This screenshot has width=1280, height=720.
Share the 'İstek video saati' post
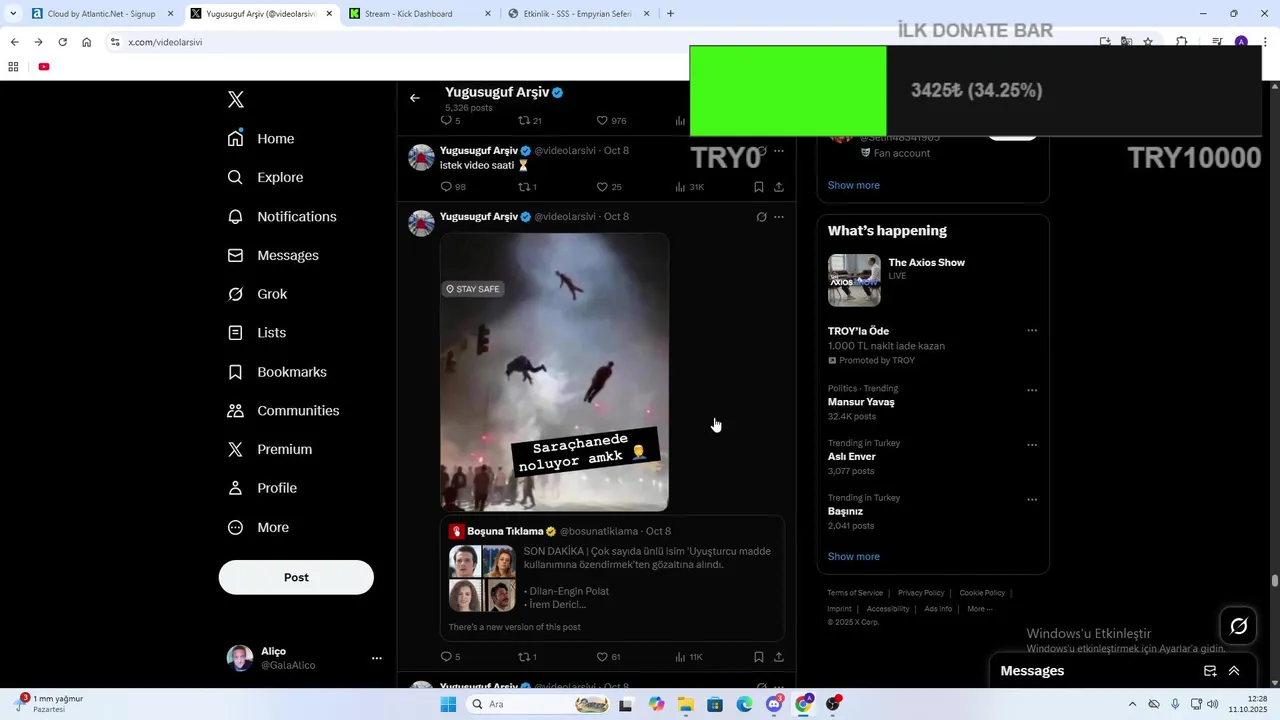point(779,187)
